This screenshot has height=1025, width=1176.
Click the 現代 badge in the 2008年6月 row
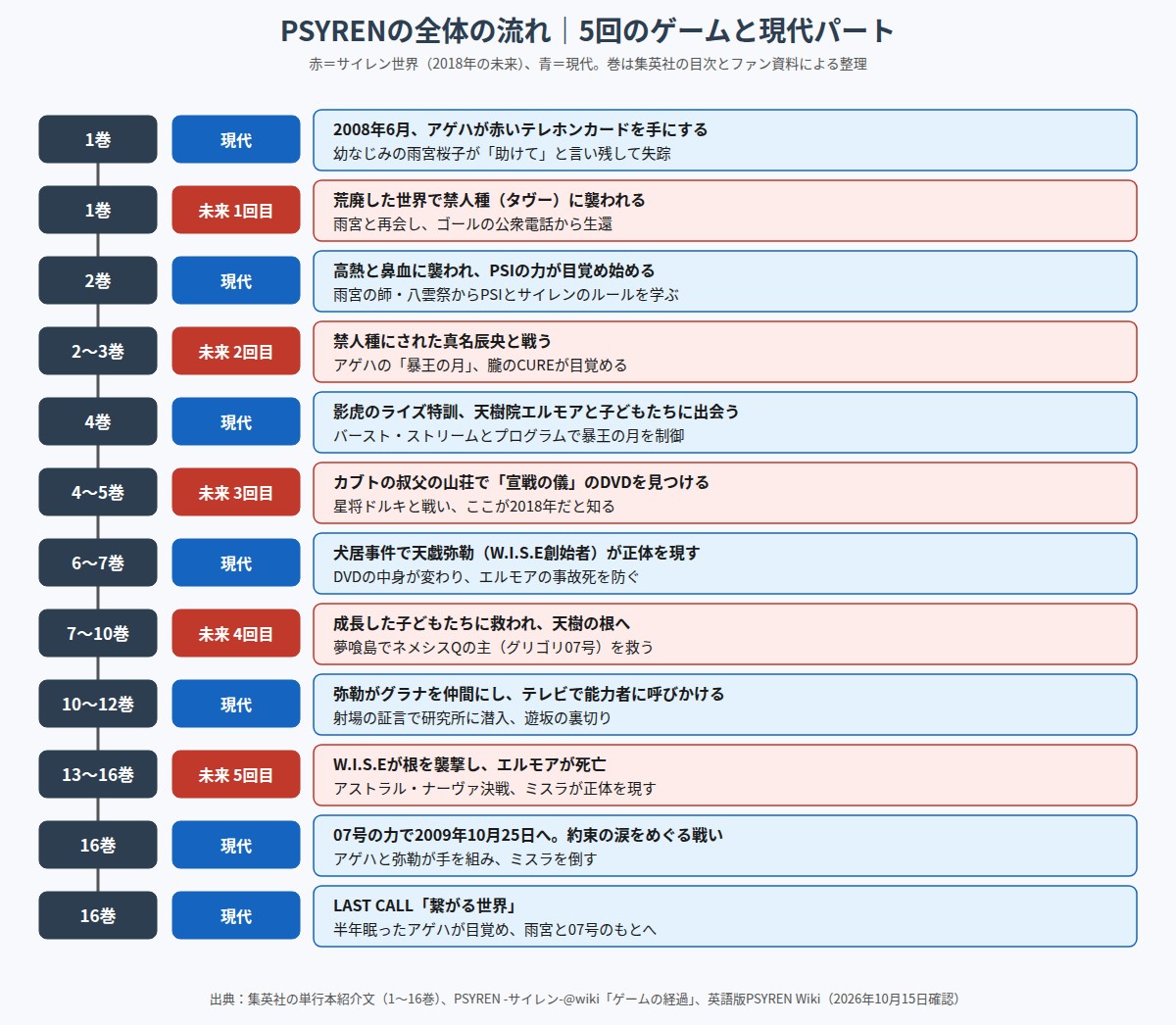pos(236,139)
